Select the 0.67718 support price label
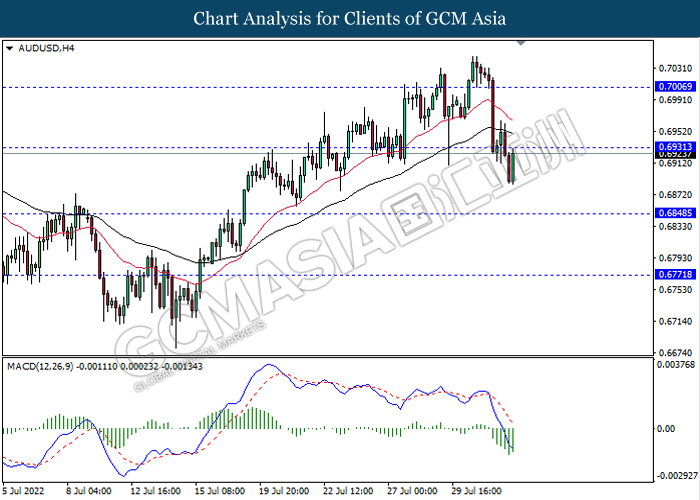The width and height of the screenshot is (700, 500). coord(675,274)
